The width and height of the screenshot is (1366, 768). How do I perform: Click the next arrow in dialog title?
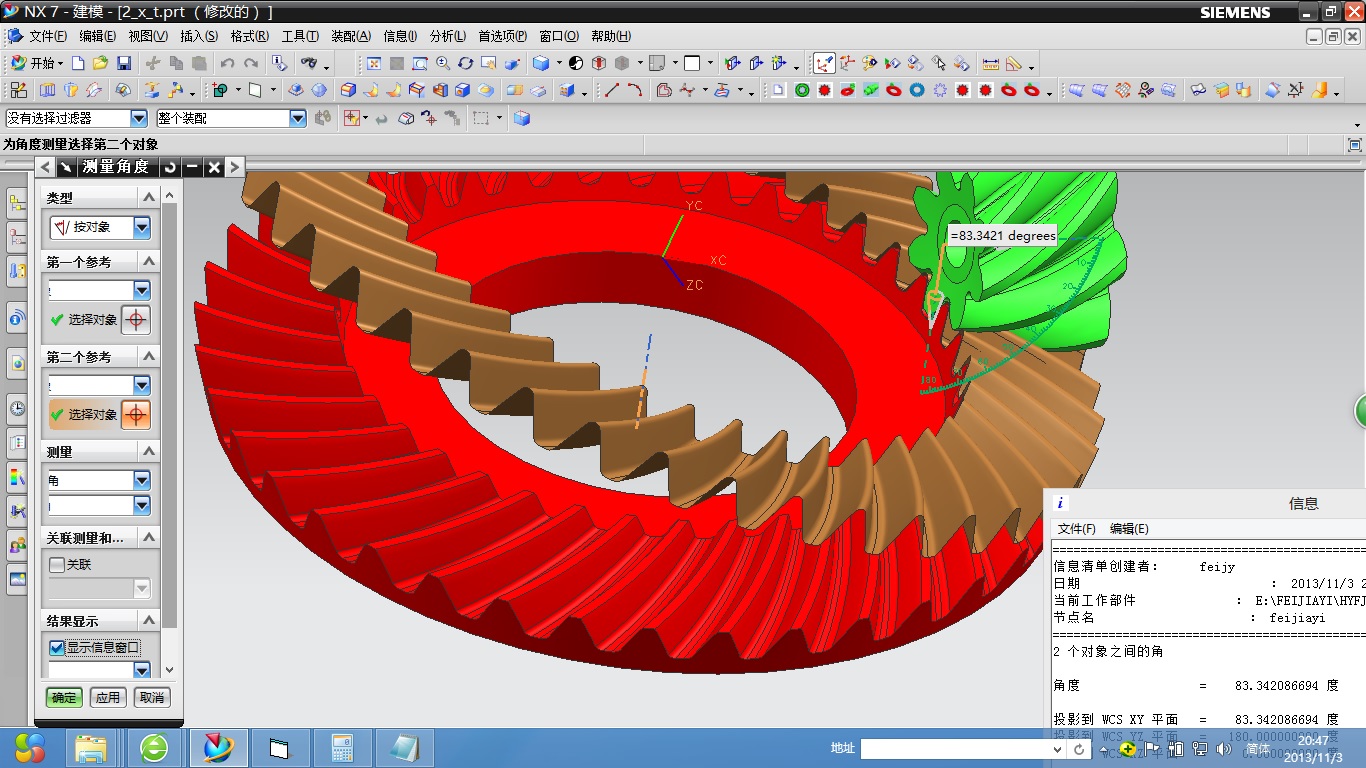[x=234, y=167]
